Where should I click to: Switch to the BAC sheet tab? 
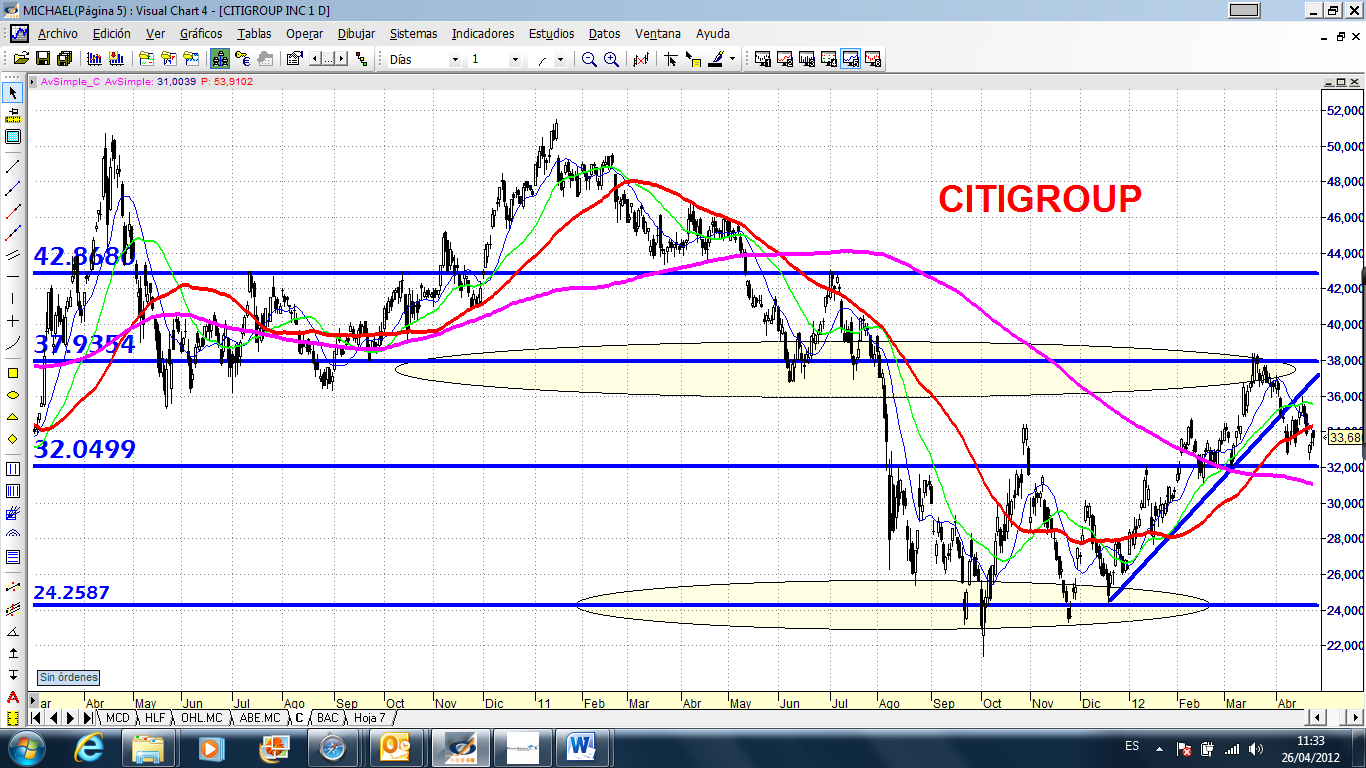(327, 718)
